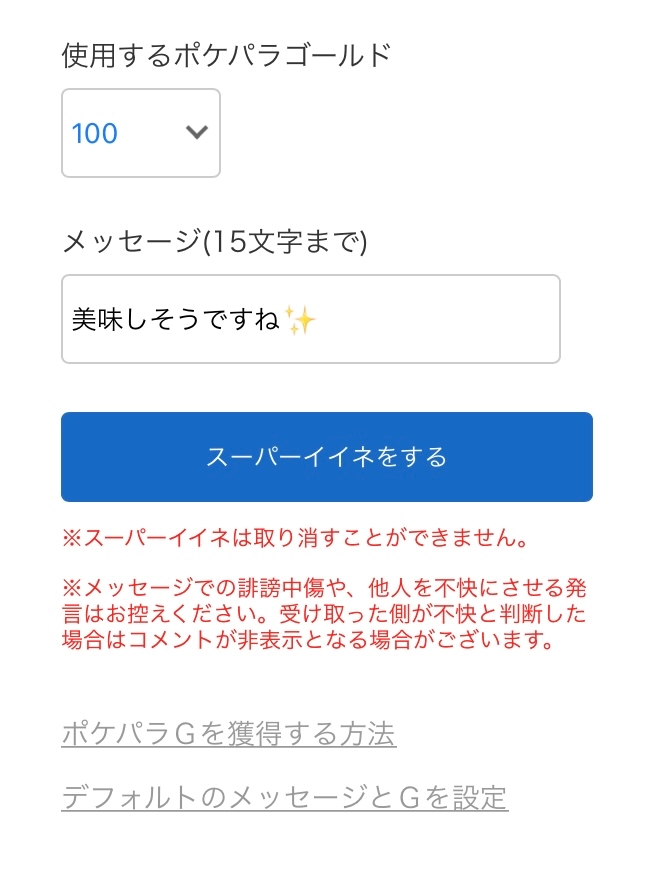Click the メッセージ(15文字まで) label
Viewport: 648px width, 871px height.
coord(214,241)
